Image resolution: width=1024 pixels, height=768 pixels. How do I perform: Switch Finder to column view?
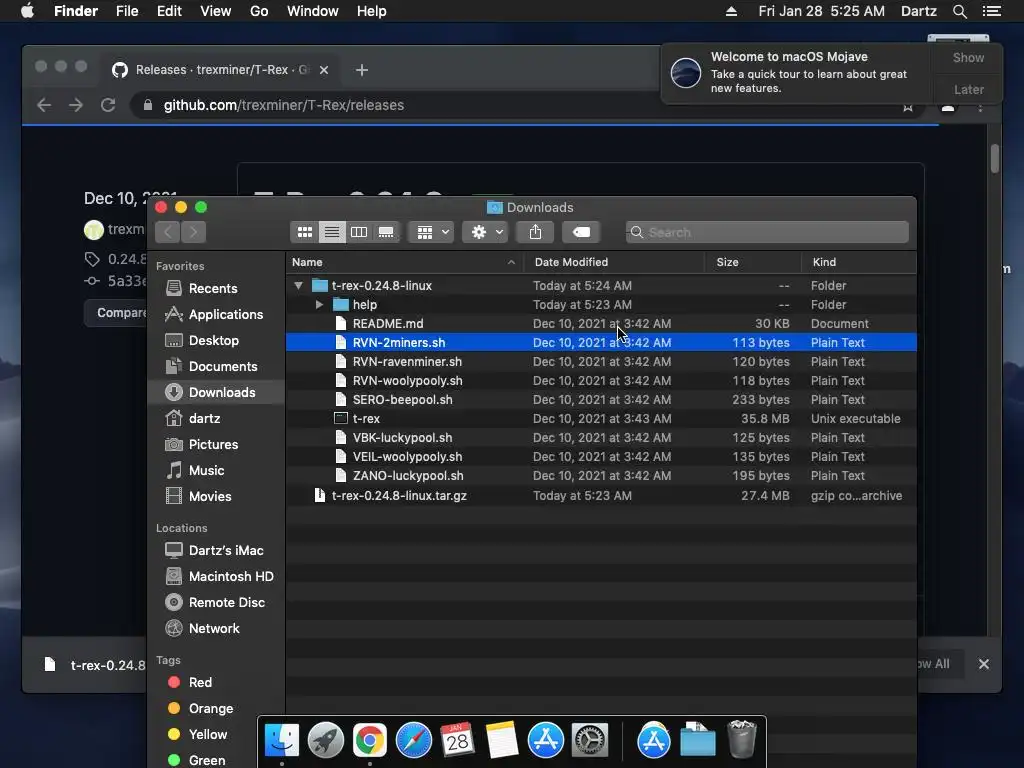click(x=359, y=232)
